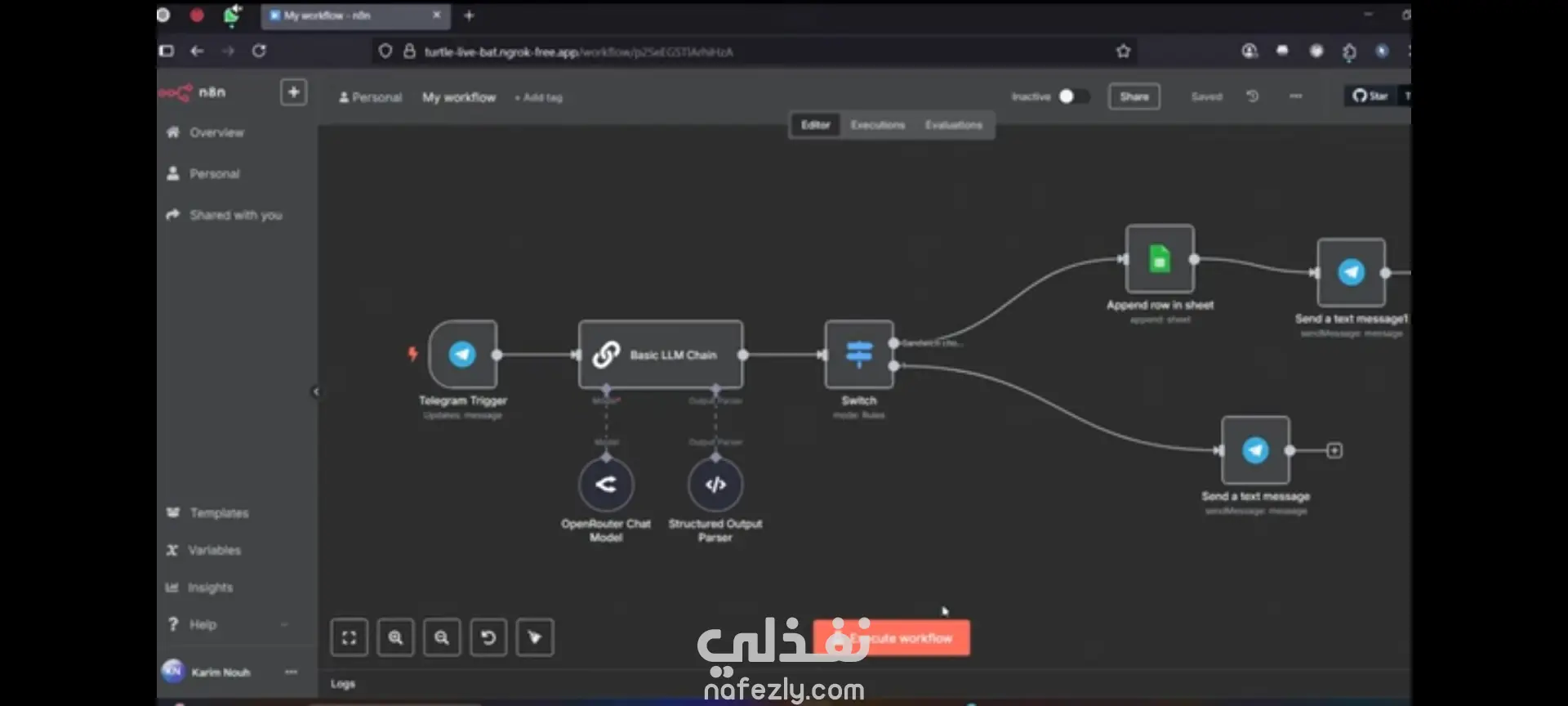Click the browser forward button

click(x=228, y=51)
